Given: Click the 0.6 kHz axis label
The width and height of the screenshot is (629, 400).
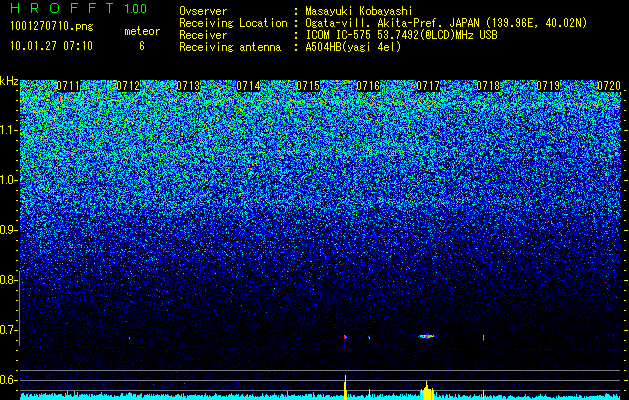Looking at the screenshot, I should 9,380.
